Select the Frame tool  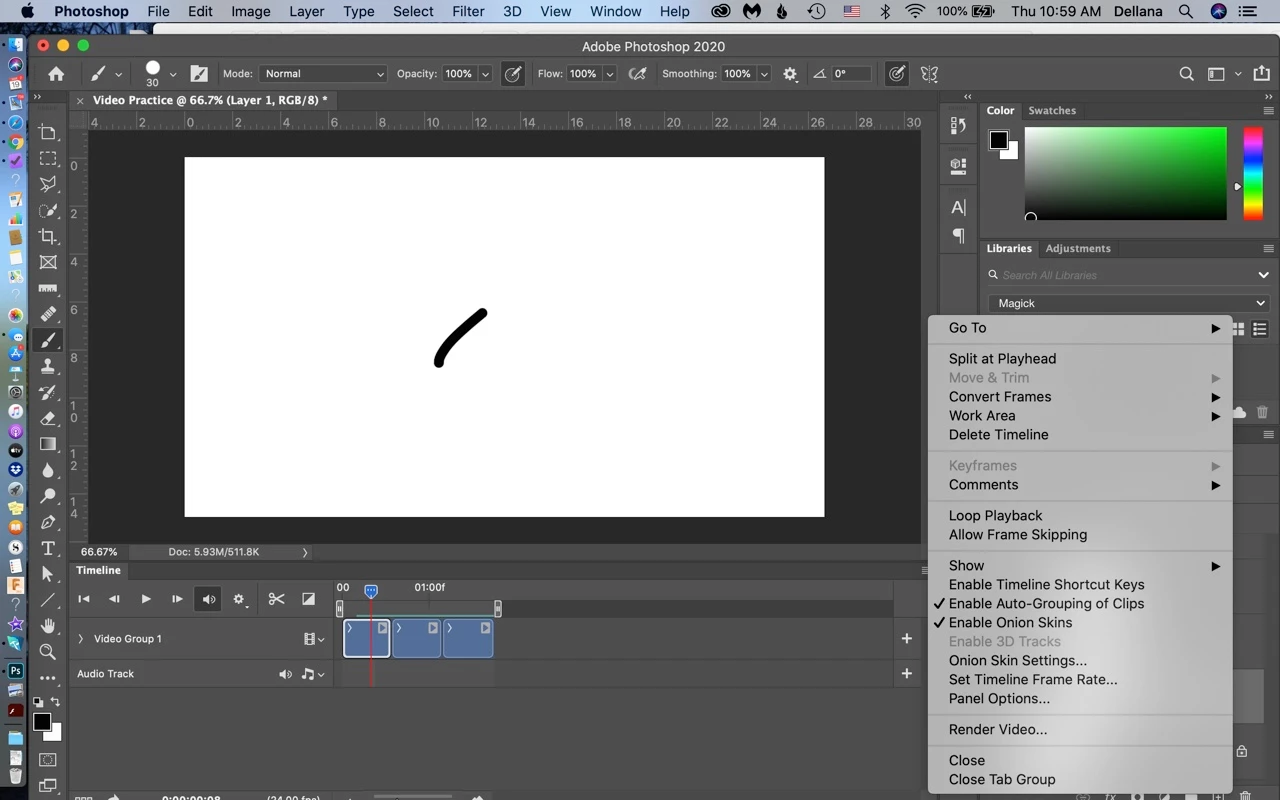point(48,263)
